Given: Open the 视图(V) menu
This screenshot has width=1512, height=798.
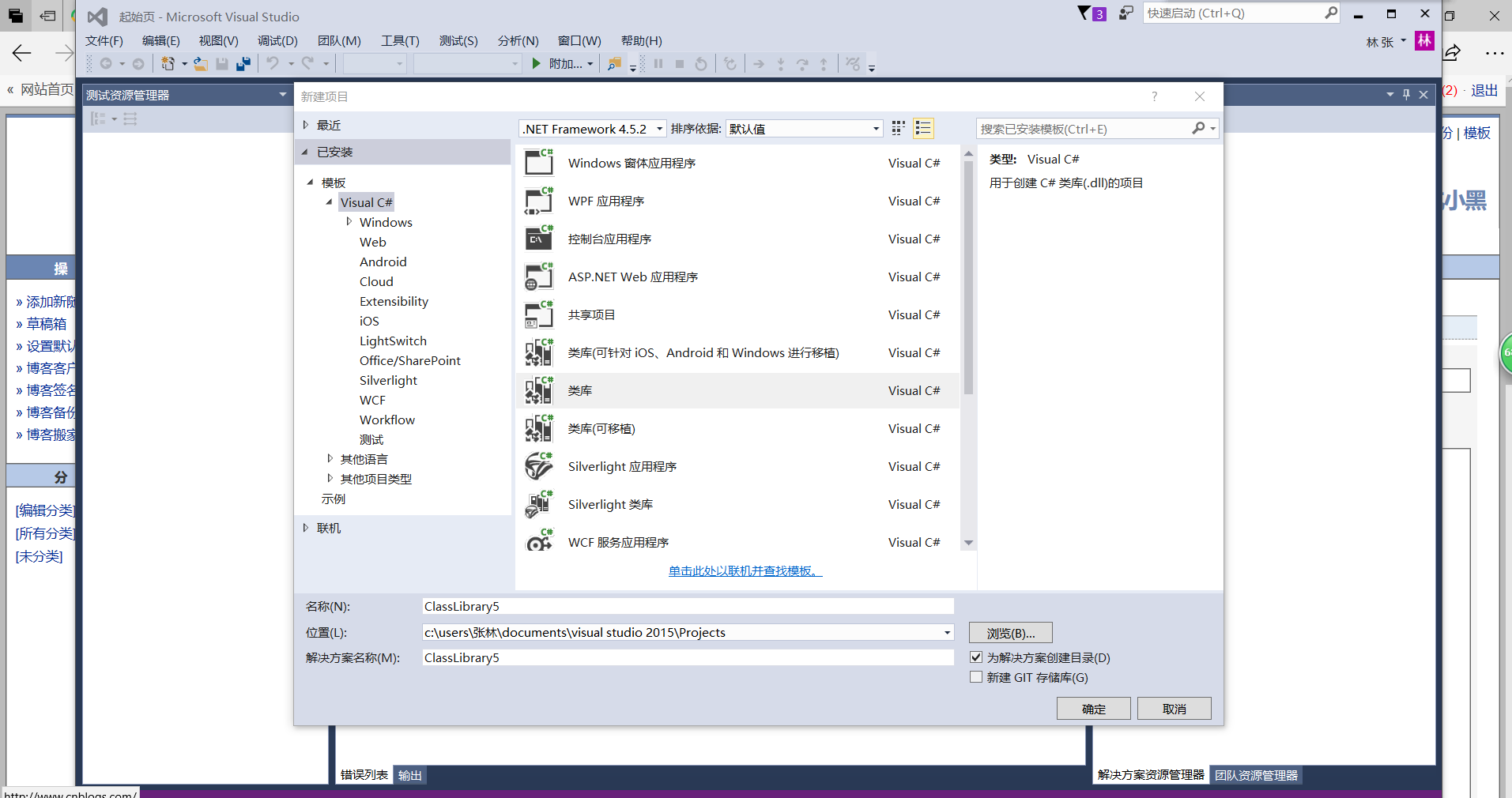Looking at the screenshot, I should pyautogui.click(x=219, y=40).
